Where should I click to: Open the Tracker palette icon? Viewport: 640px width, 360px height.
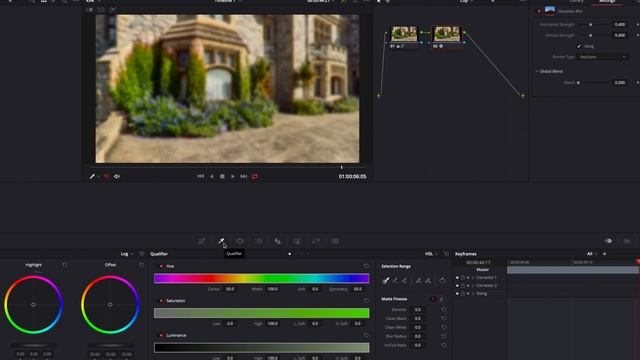pyautogui.click(x=259, y=241)
